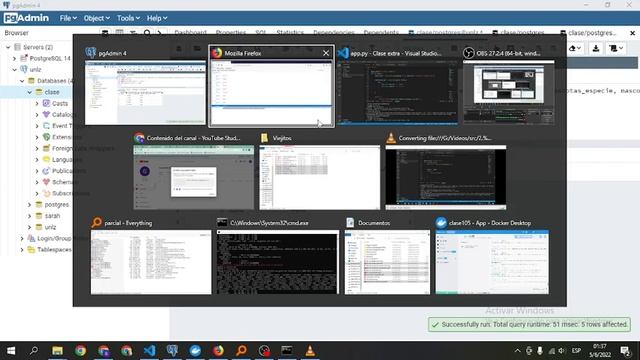Viewport: 640px width, 360px height.
Task: Open File Explorer from the taskbar
Action: click(x=57, y=351)
